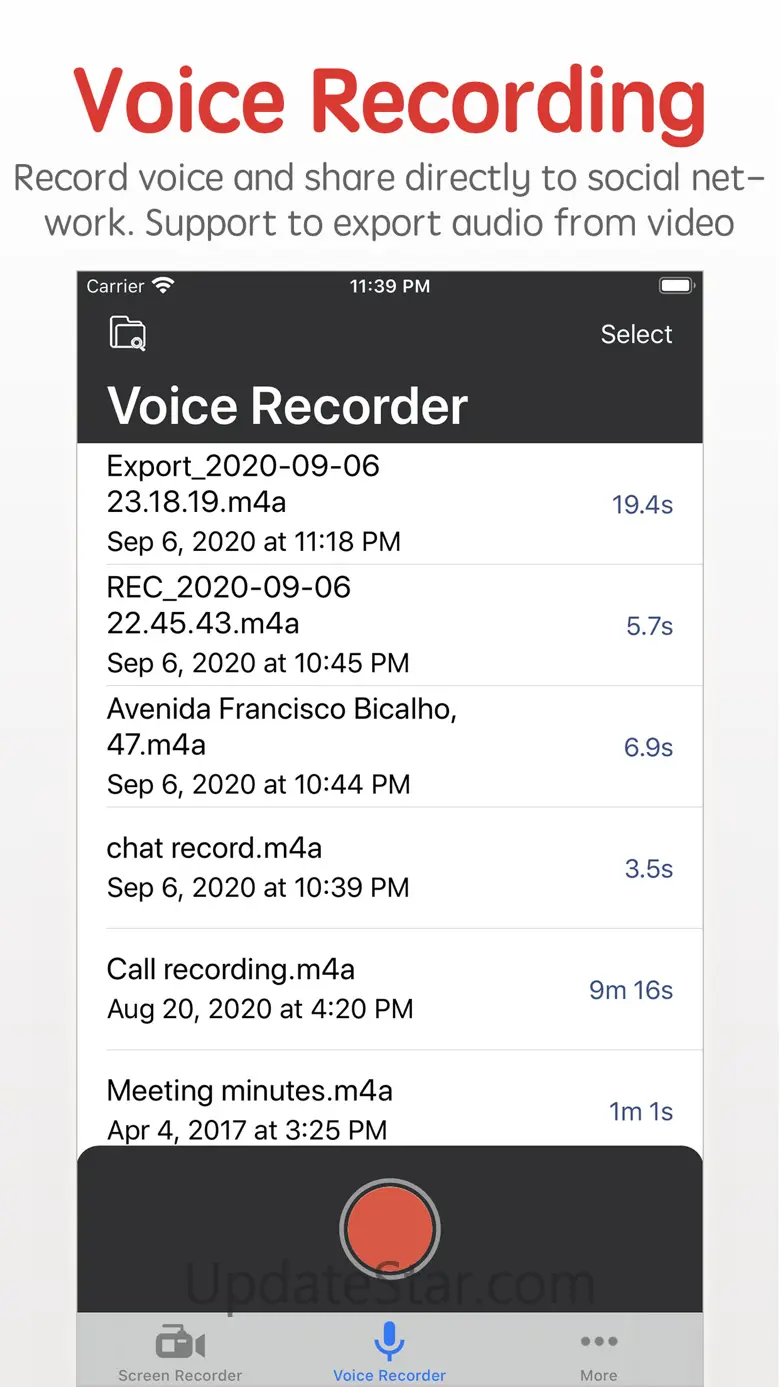Open the More three-dots icon
This screenshot has width=780, height=1387.
click(x=598, y=1342)
